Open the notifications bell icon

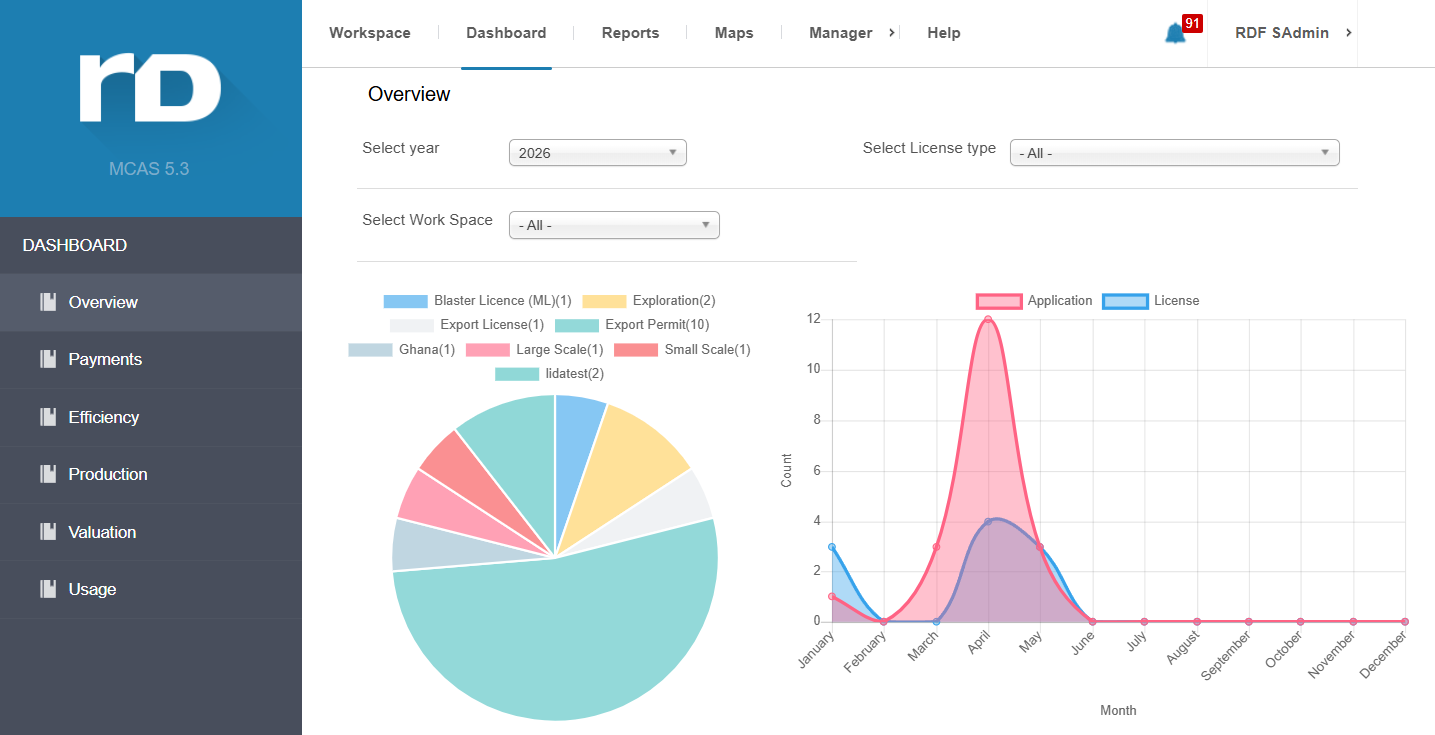point(1175,33)
